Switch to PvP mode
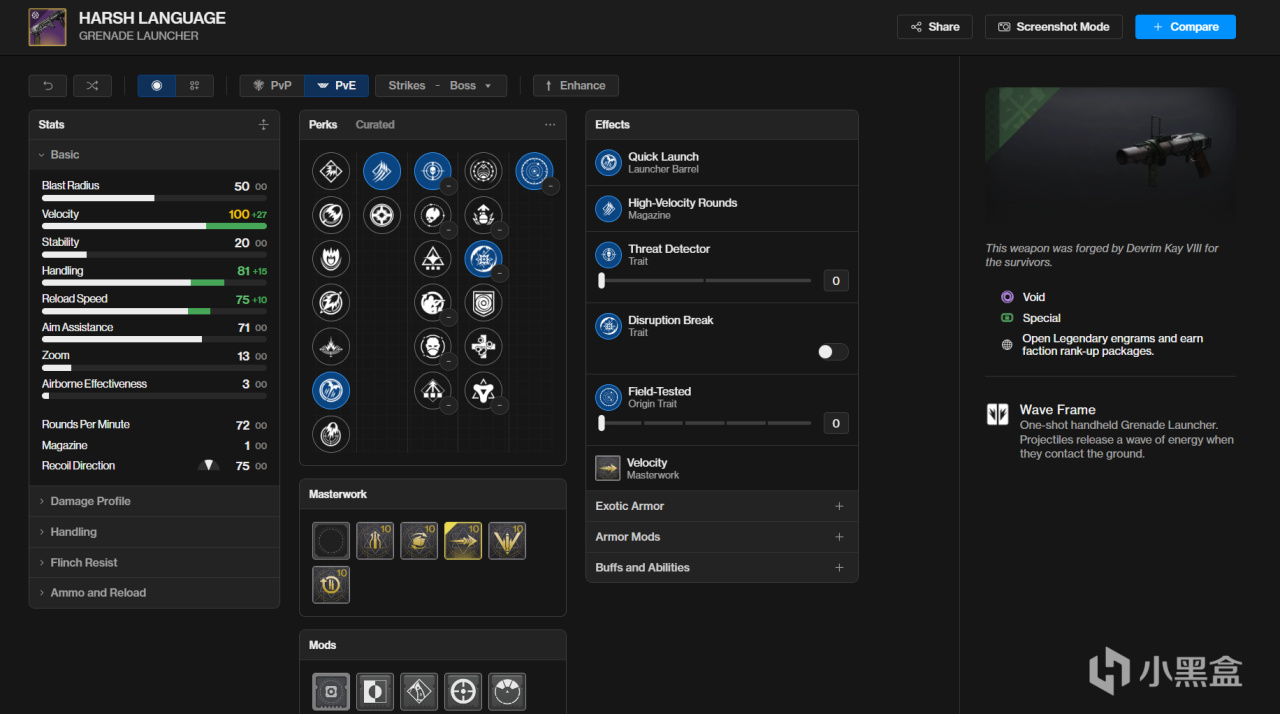 [x=272, y=86]
